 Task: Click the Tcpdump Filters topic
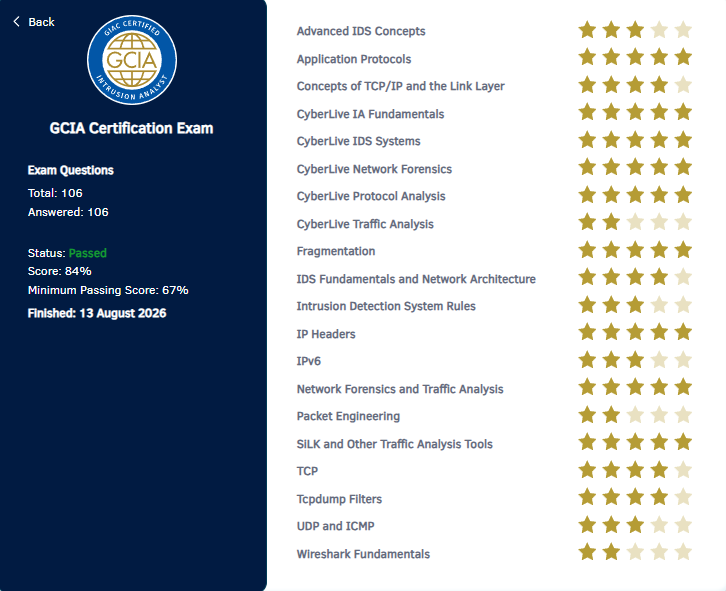tap(339, 499)
